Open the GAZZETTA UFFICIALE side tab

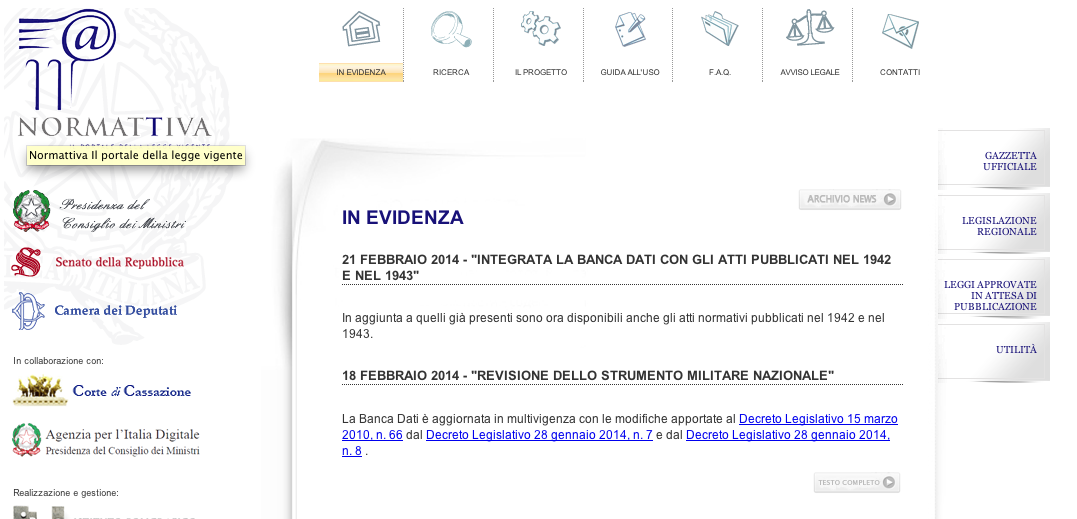(x=994, y=159)
